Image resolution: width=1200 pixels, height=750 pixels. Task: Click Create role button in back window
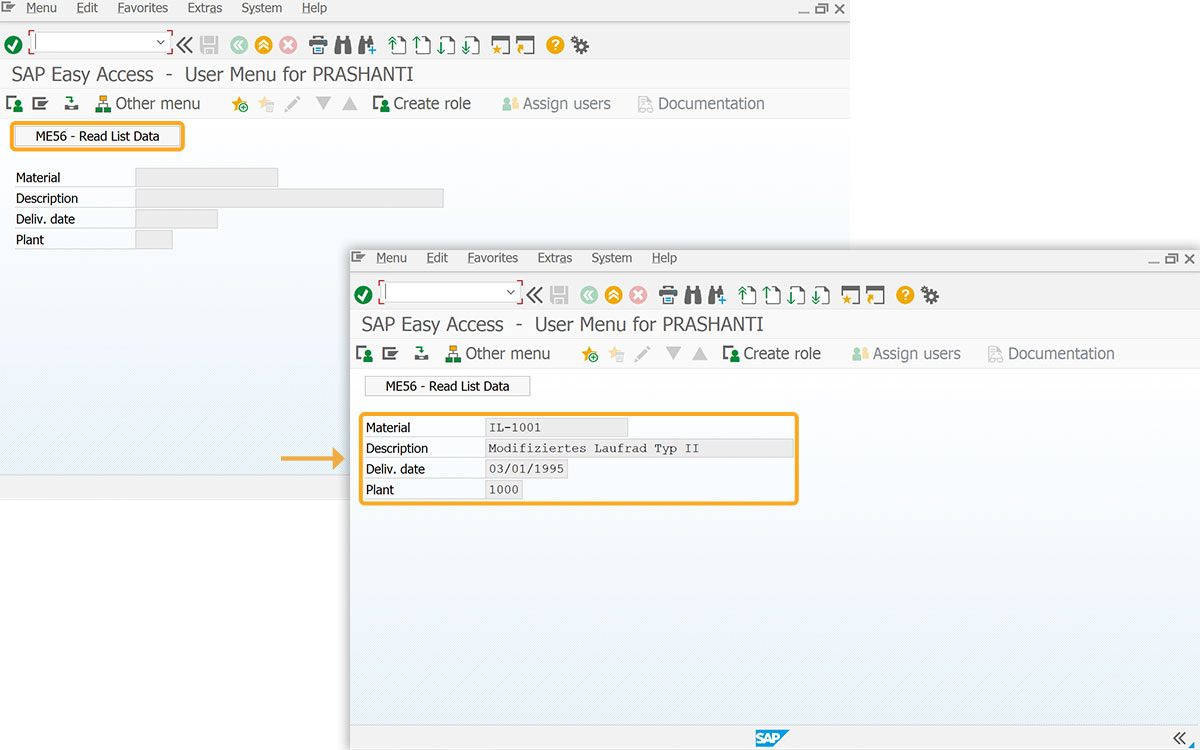[421, 104]
